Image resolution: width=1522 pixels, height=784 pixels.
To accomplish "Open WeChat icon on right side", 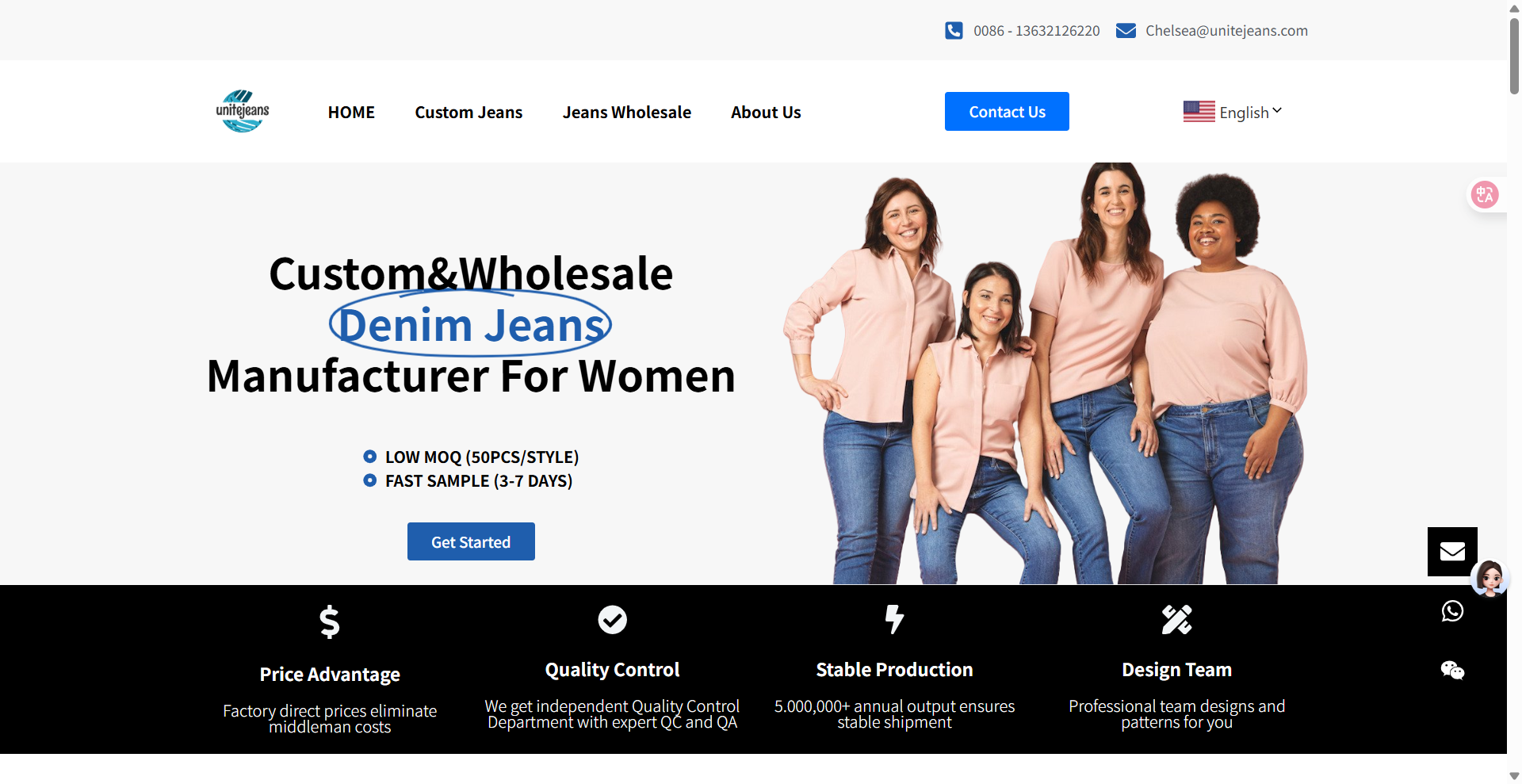I will pyautogui.click(x=1452, y=671).
